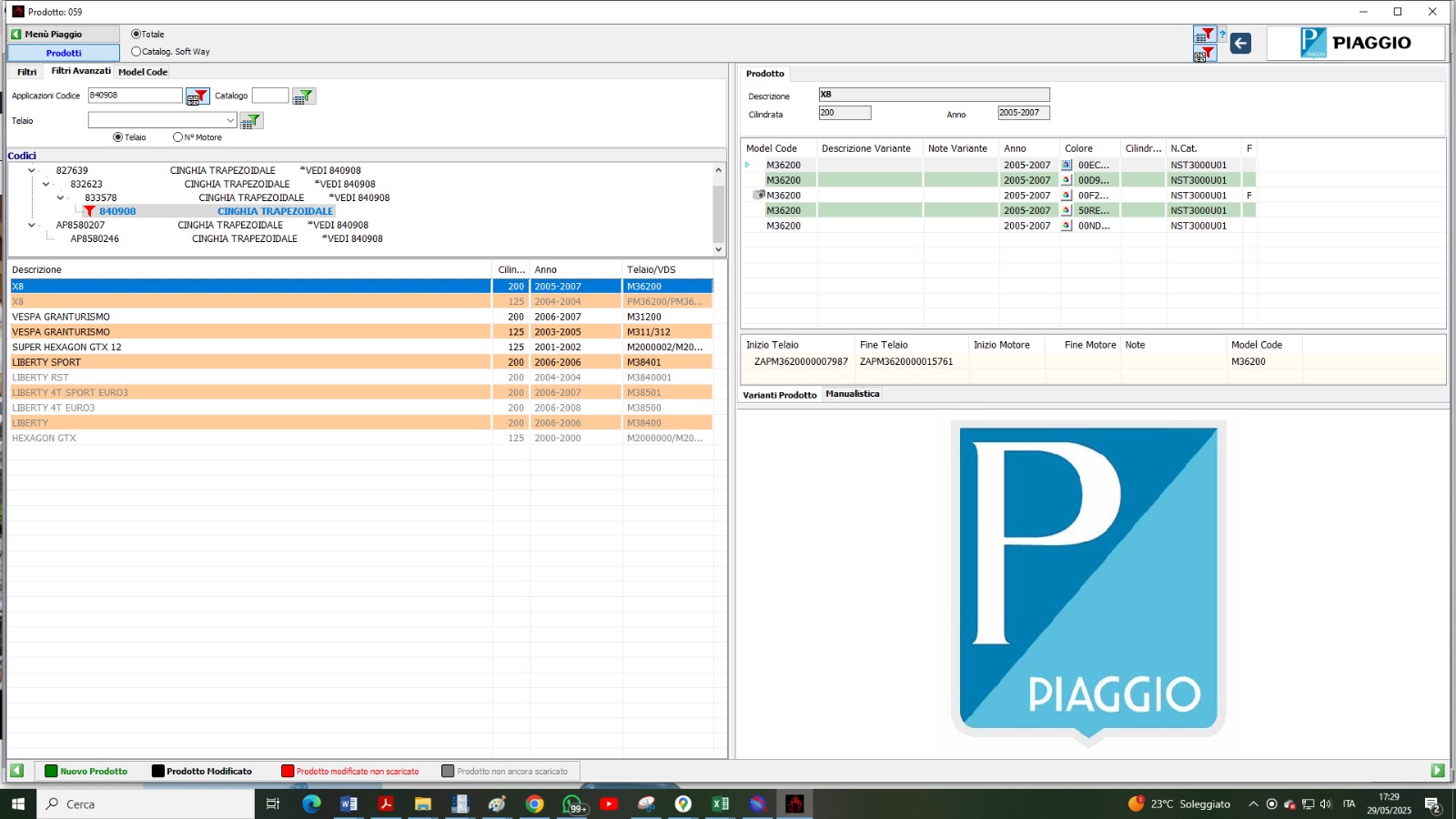Viewport: 1456px width, 819px height.
Task: Click the color palette icon for 00D9 row
Action: click(x=1067, y=180)
